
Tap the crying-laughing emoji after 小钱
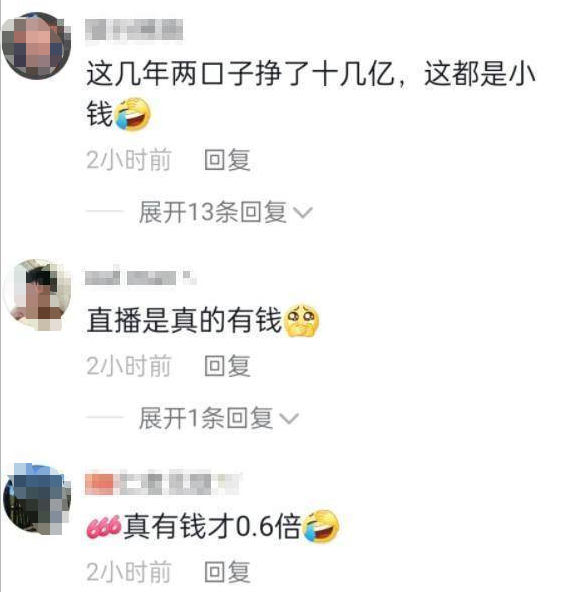[132, 114]
